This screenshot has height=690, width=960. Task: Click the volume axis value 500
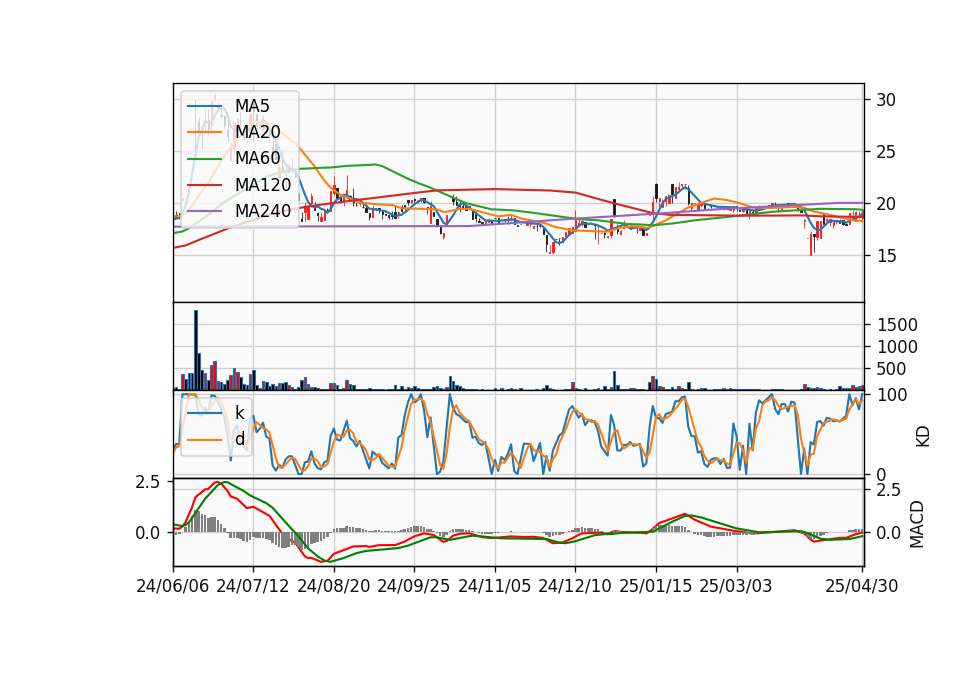point(892,369)
